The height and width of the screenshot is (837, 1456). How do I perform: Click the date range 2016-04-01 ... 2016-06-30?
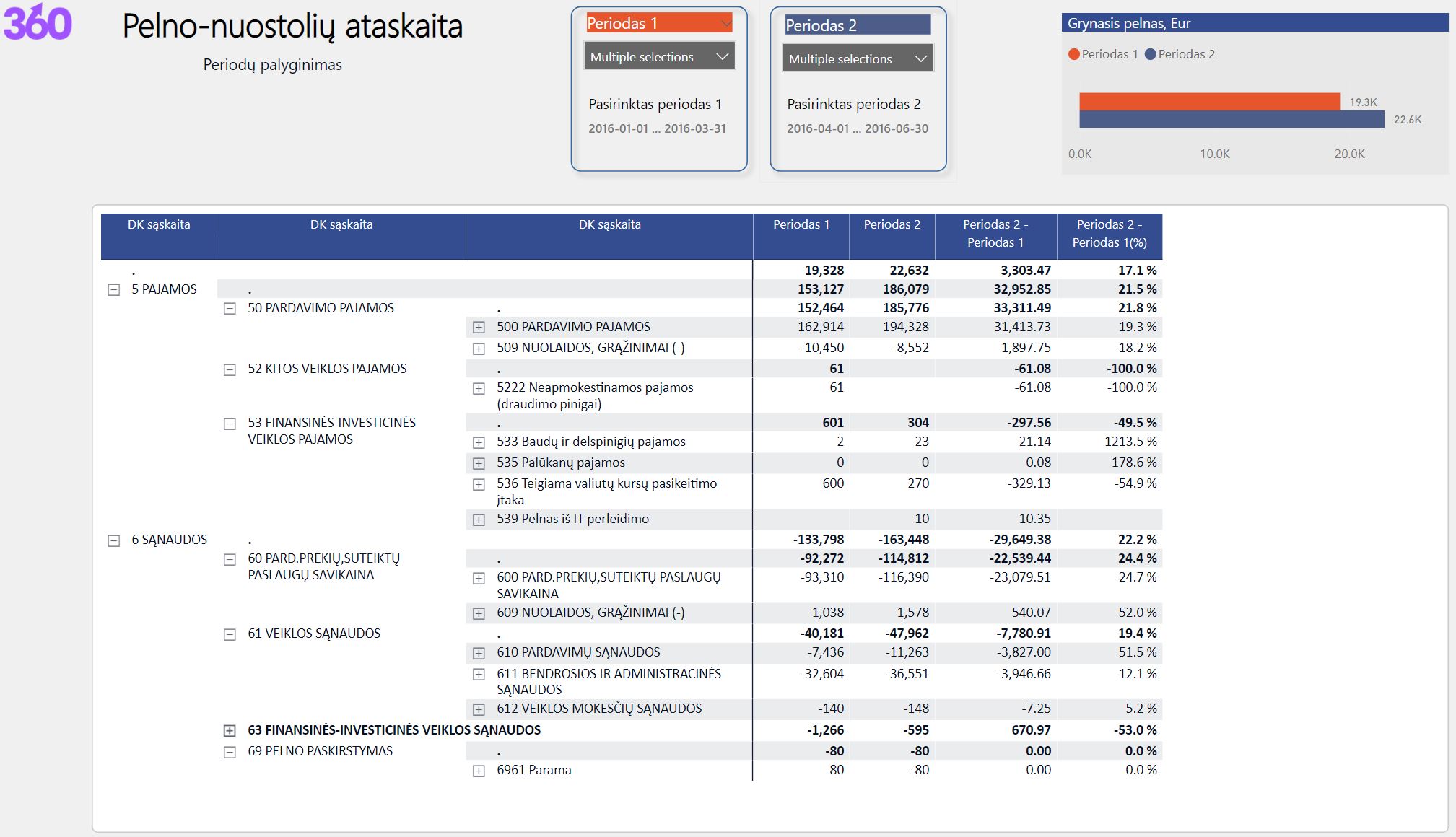point(858,128)
